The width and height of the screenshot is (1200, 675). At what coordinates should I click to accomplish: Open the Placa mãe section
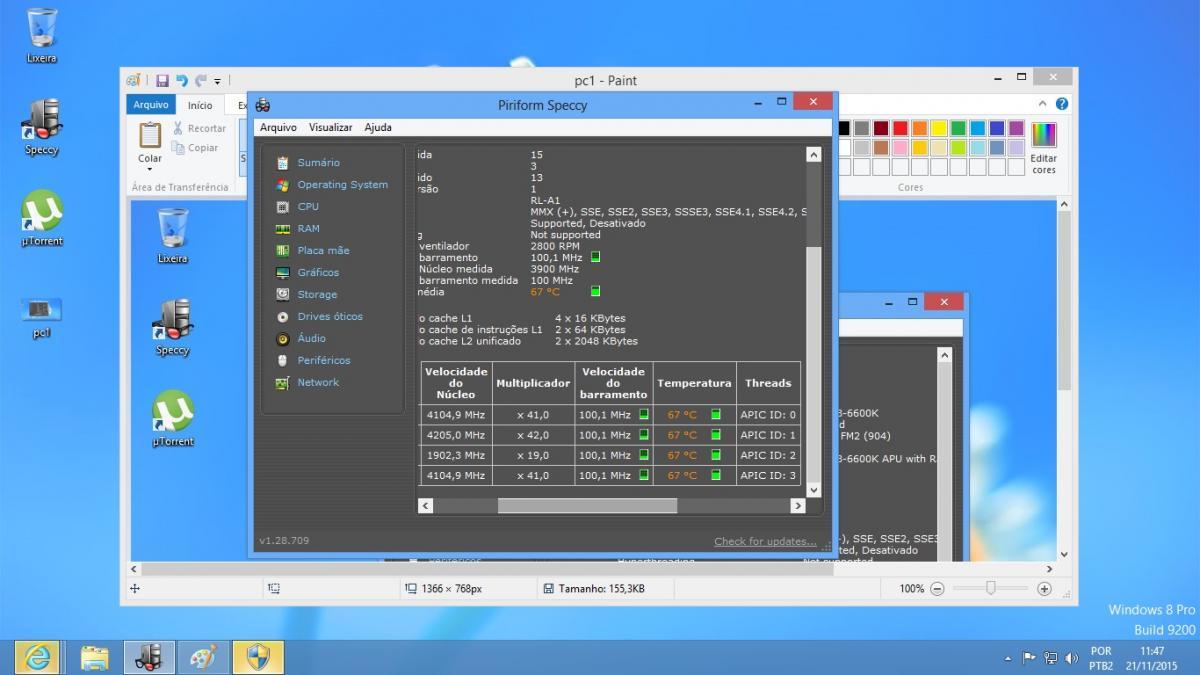(323, 250)
